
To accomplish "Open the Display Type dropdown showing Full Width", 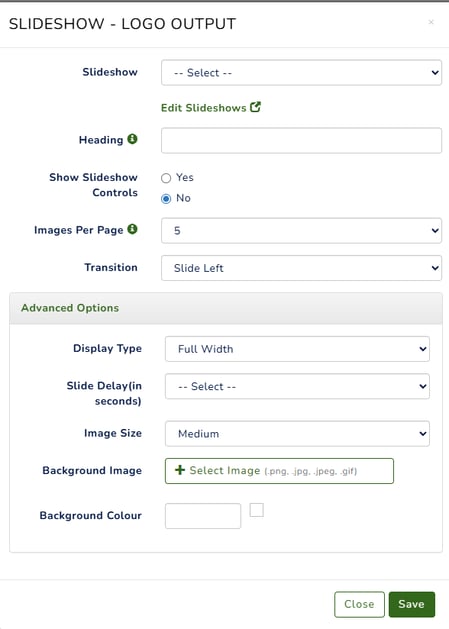I will coord(297,349).
